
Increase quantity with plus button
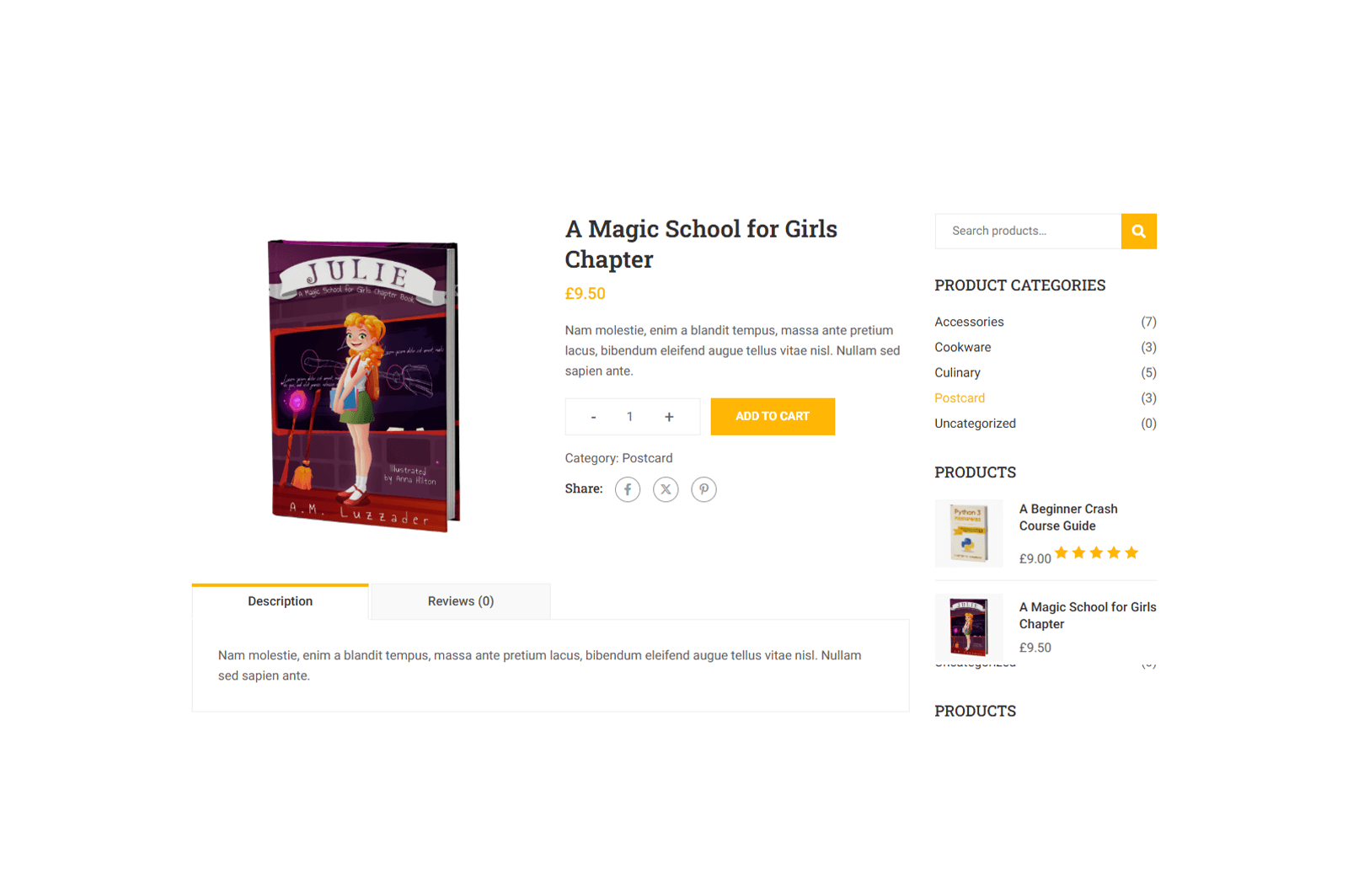click(x=669, y=417)
